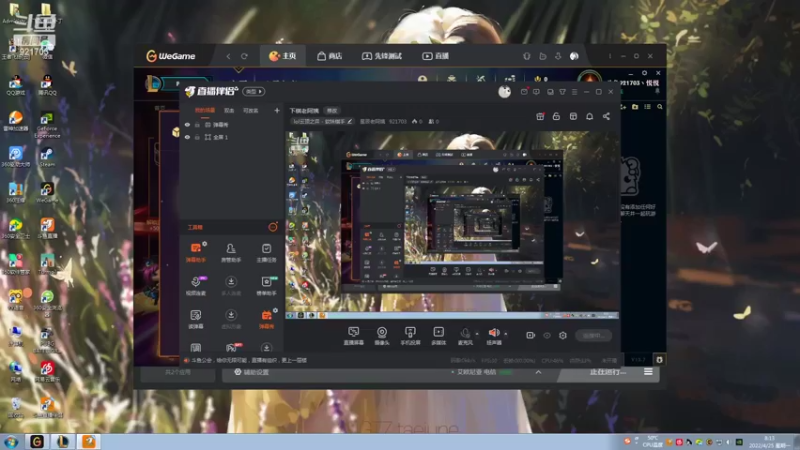Add a new scene with plus icon
The height and width of the screenshot is (450, 800).
click(277, 110)
